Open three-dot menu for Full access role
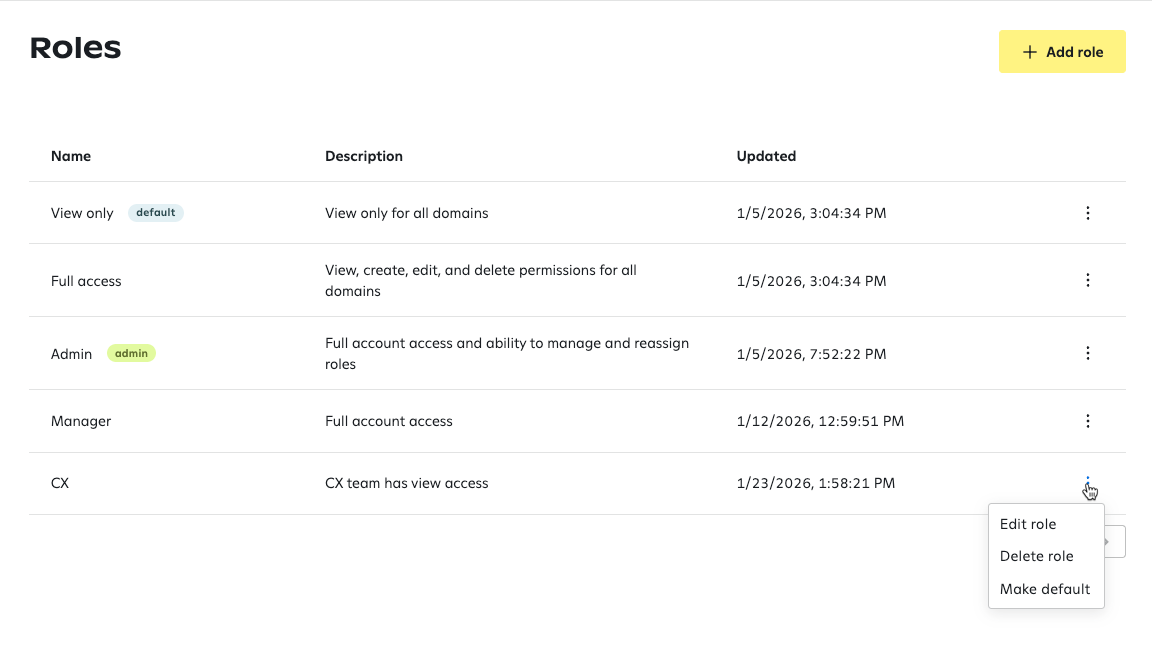 pos(1087,280)
